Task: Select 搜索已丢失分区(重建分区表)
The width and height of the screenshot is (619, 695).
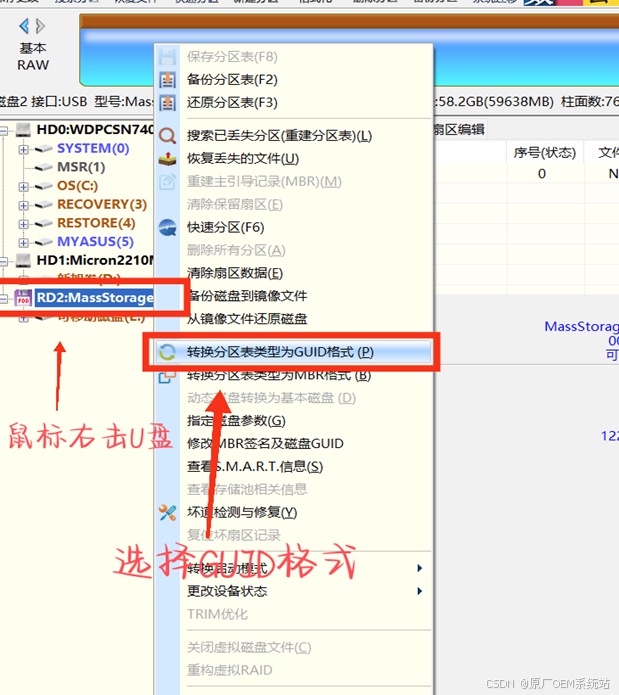Action: click(280, 136)
